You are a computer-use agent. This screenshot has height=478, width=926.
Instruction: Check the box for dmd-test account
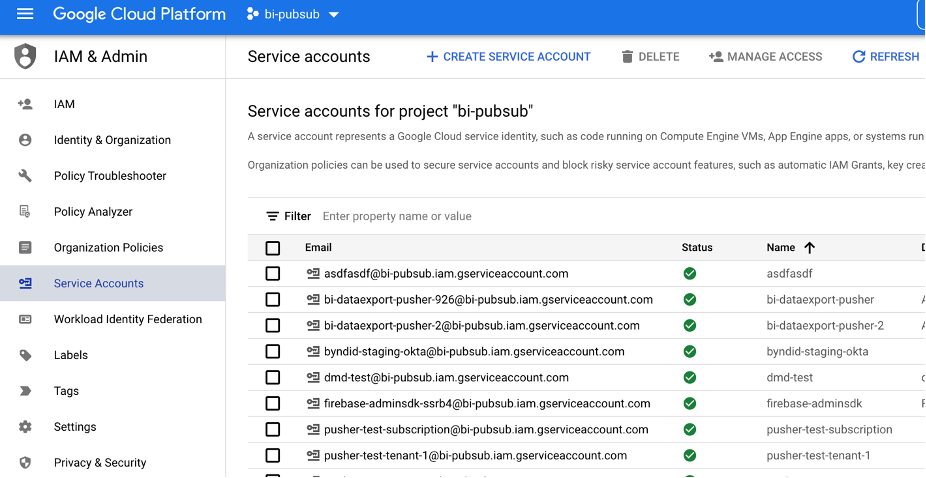[x=273, y=378]
